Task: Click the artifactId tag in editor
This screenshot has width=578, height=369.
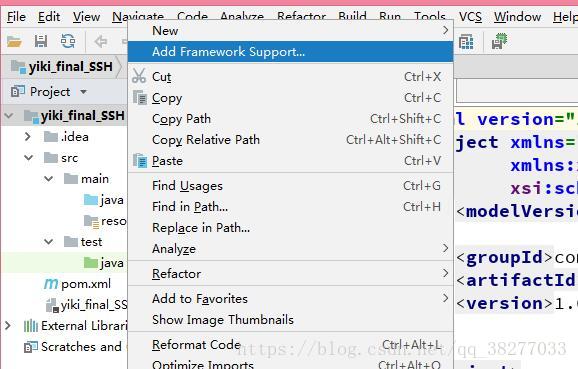Action: 517,281
